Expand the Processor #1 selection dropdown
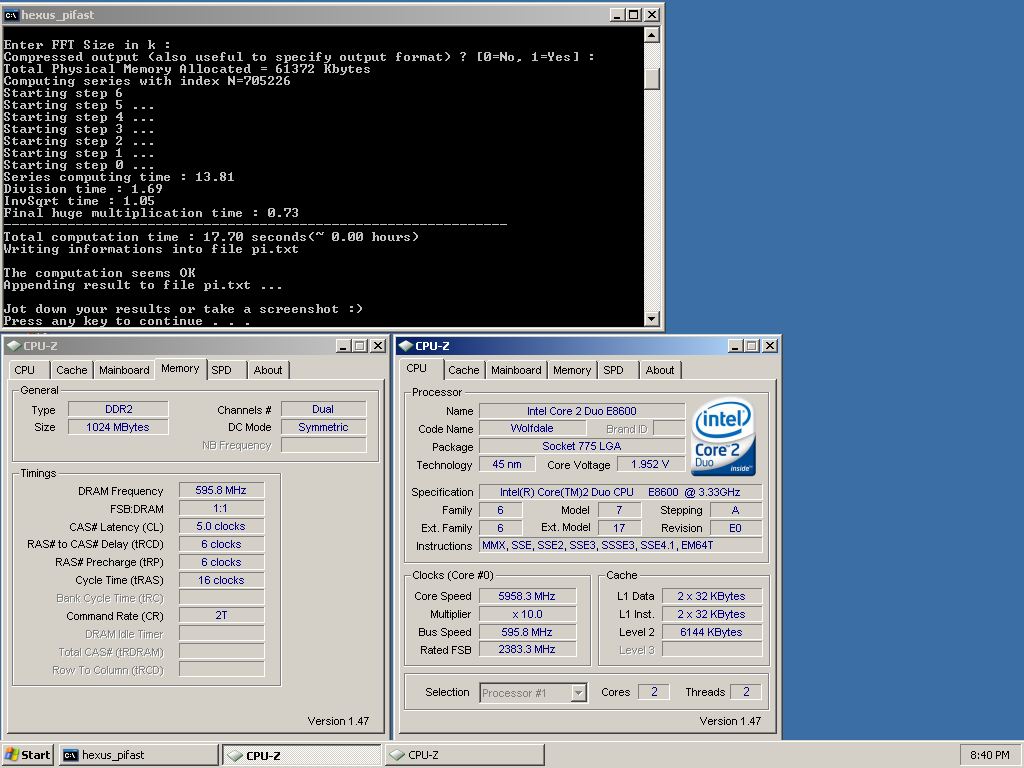Image resolution: width=1024 pixels, height=768 pixels. pos(579,693)
